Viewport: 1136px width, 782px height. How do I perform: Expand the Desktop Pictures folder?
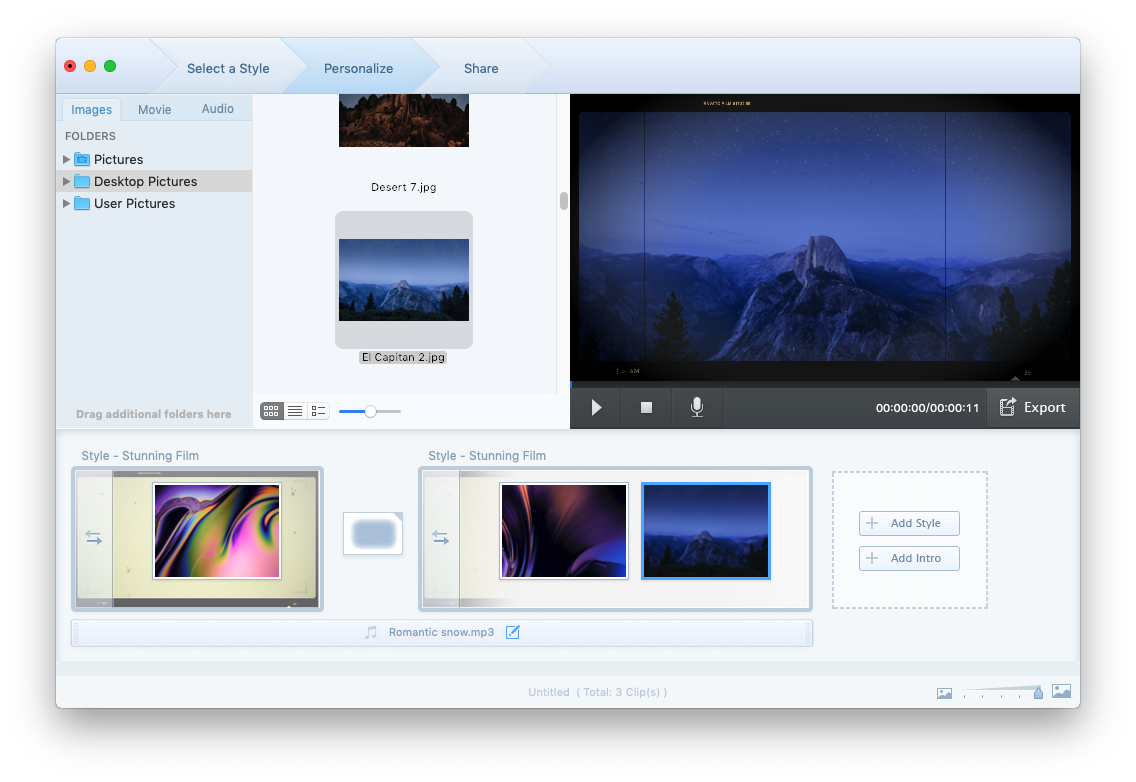pos(67,181)
